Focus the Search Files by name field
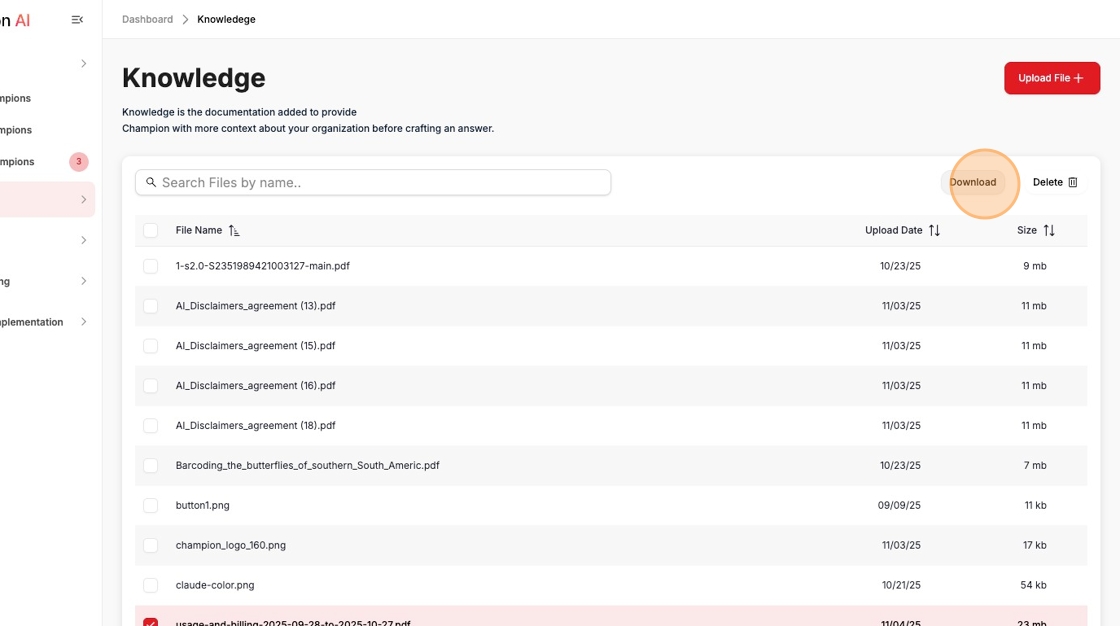Screen dimensions: 1120x626 coord(373,182)
